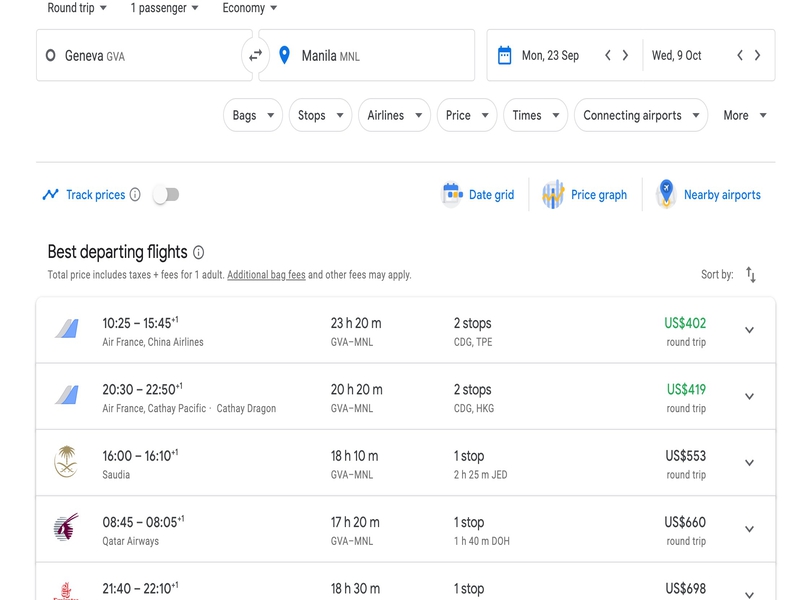
Task: Open the Economy class dropdown
Action: 249,8
